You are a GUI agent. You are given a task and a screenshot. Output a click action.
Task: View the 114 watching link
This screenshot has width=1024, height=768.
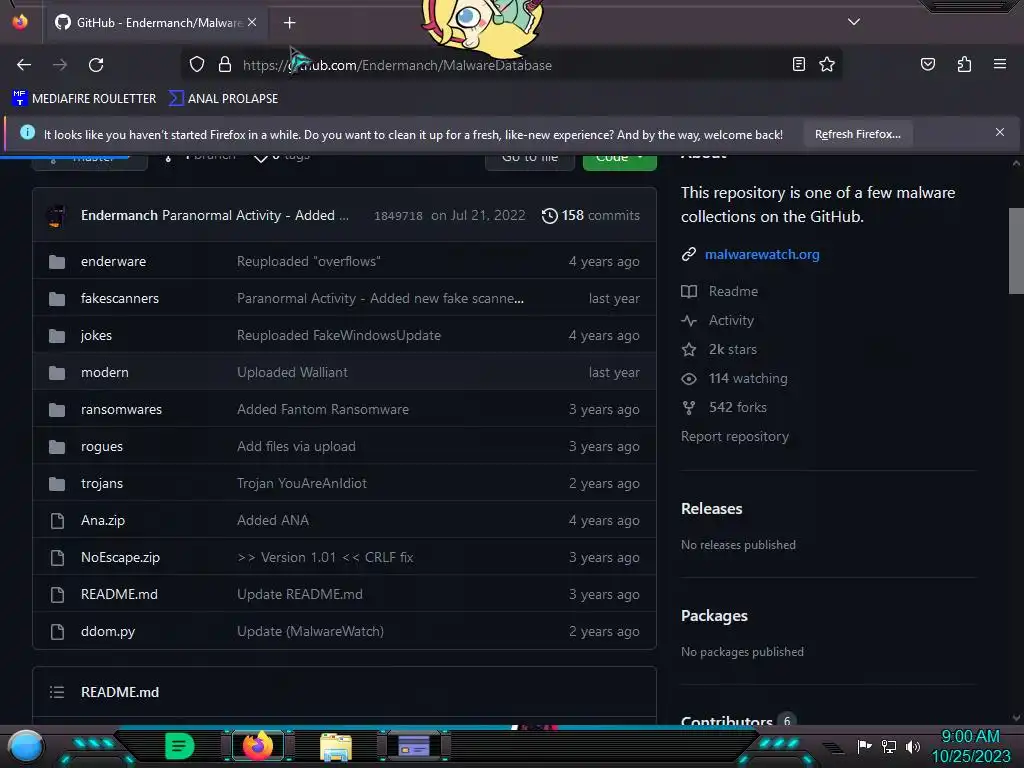point(748,378)
